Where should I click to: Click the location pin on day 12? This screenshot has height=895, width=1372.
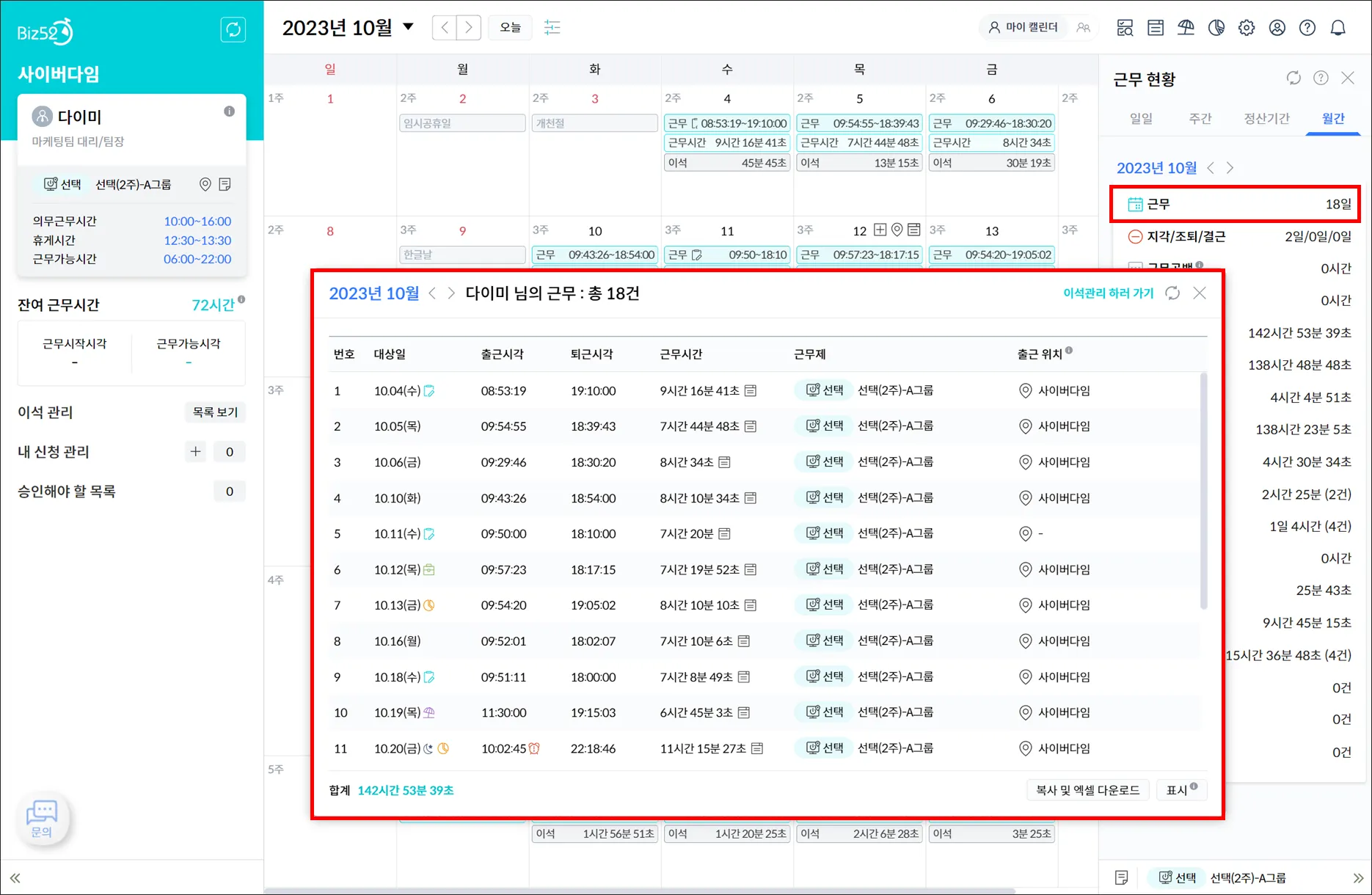click(897, 230)
